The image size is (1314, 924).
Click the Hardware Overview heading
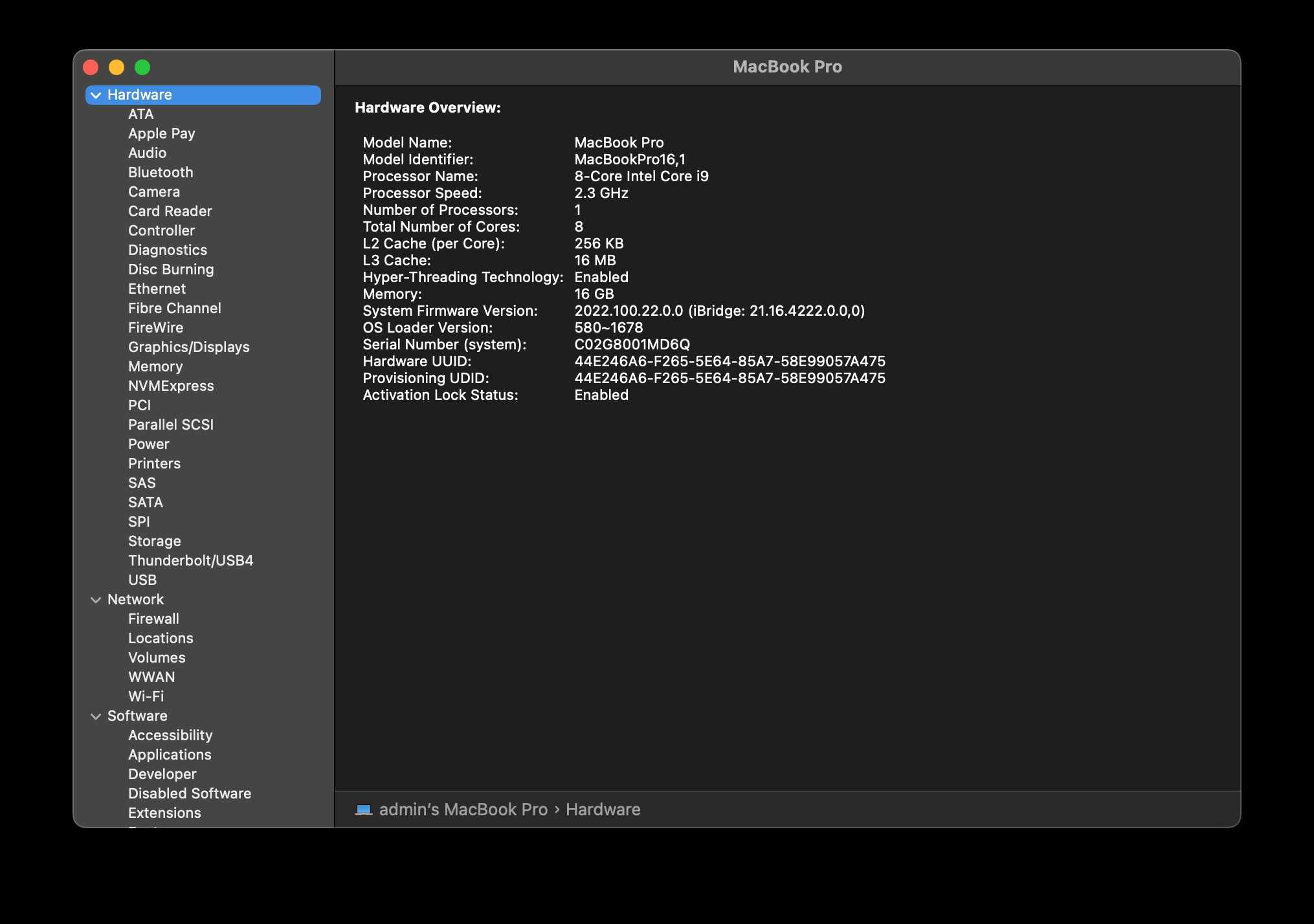pyautogui.click(x=428, y=108)
